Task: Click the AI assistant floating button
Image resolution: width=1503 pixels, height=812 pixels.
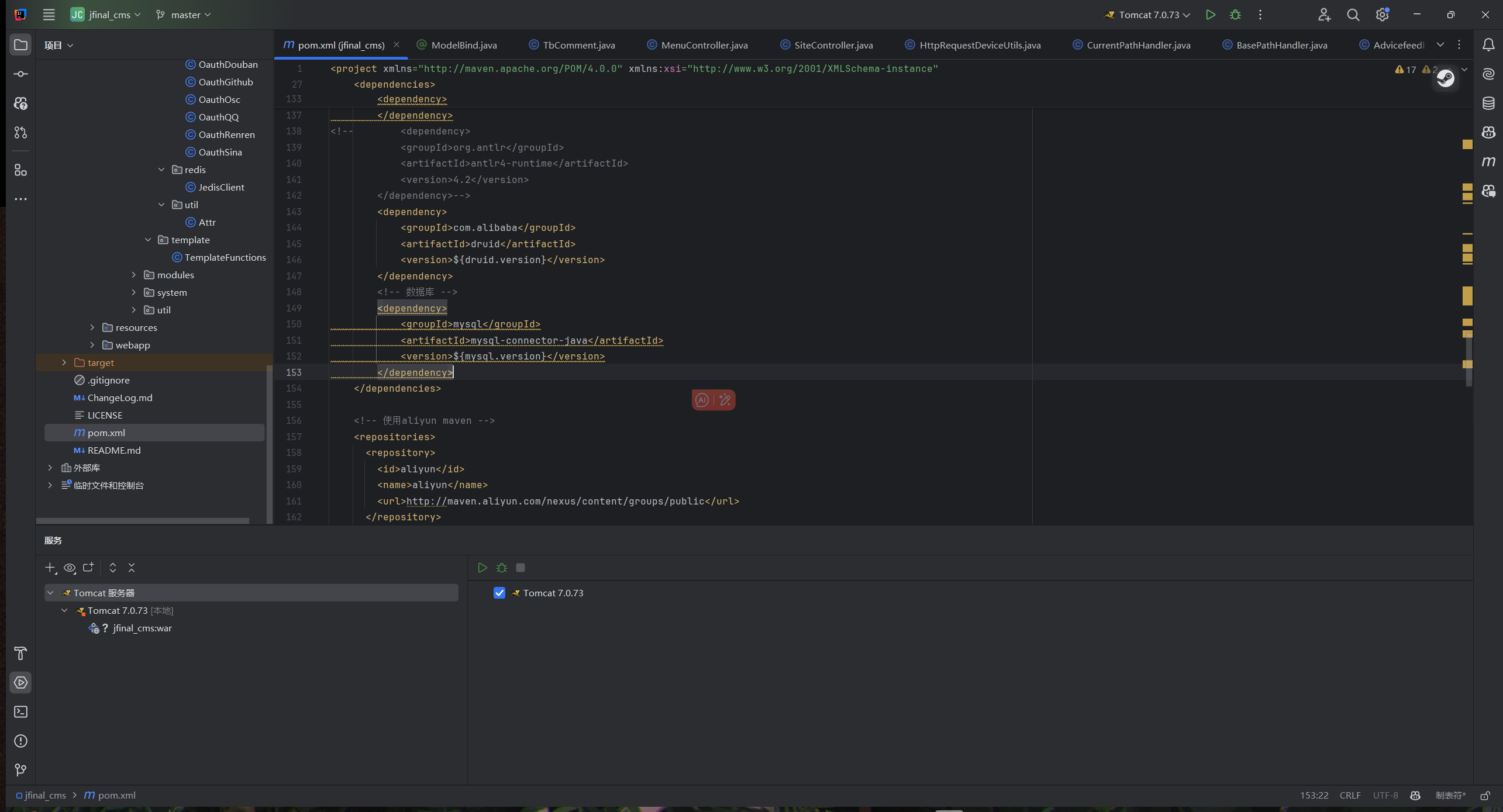Action: click(702, 400)
